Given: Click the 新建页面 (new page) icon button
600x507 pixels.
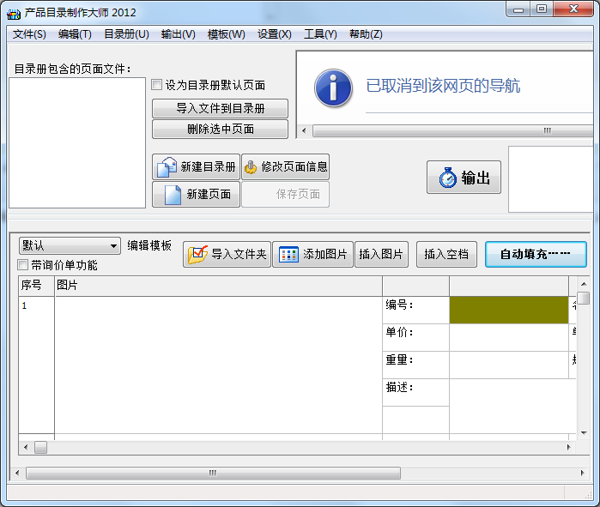Looking at the screenshot, I should click(x=196, y=194).
